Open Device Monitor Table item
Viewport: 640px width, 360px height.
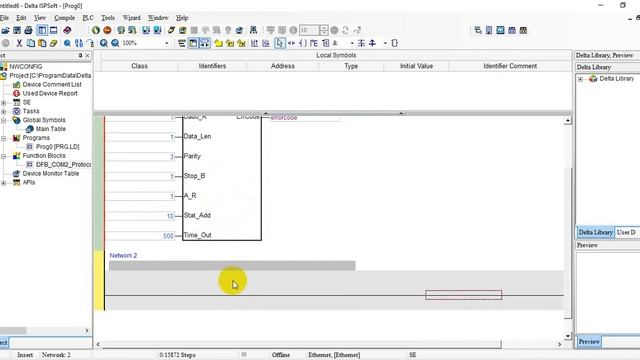(51, 173)
